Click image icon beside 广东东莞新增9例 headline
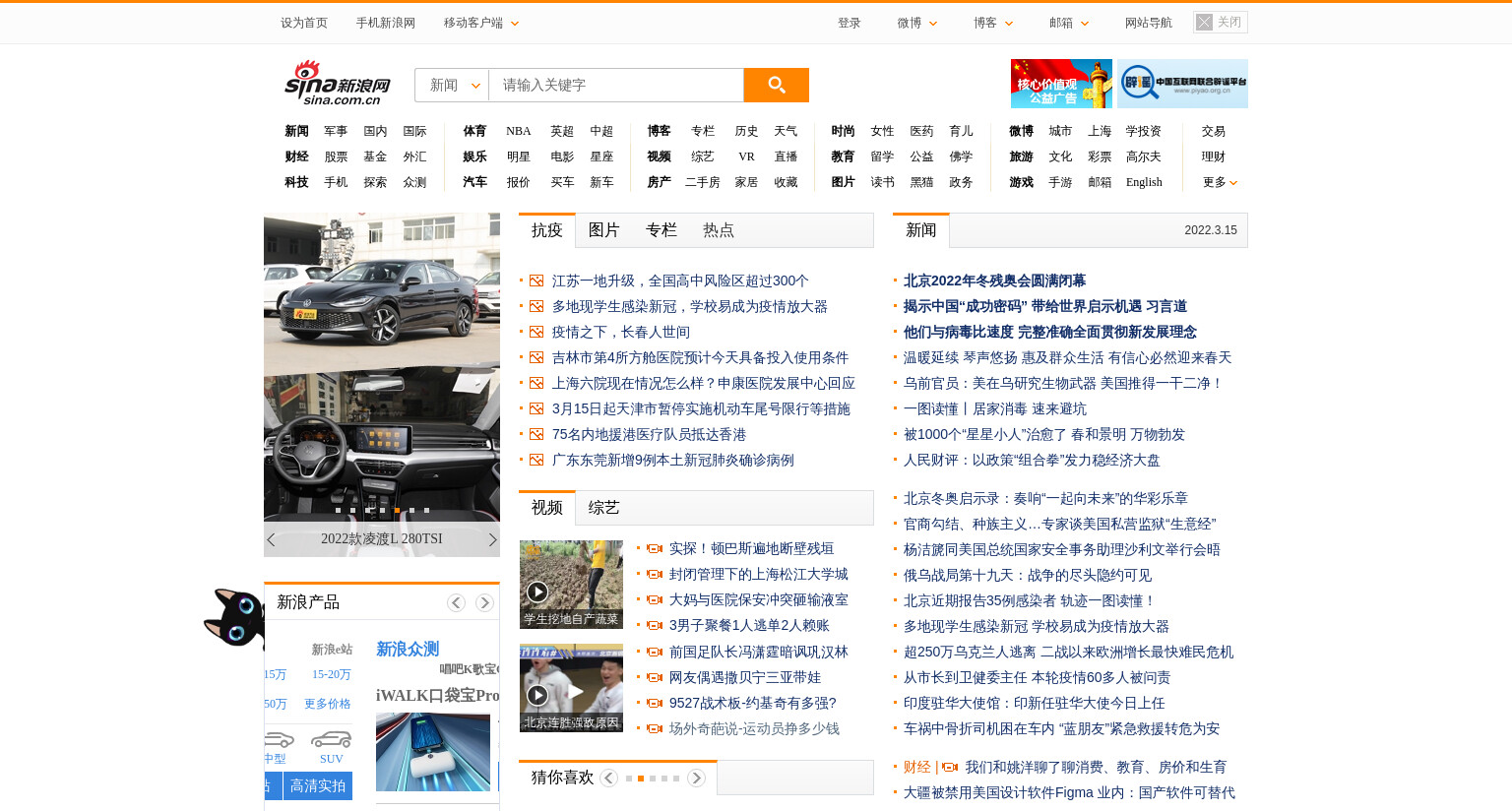The width and height of the screenshot is (1512, 811). (536, 460)
